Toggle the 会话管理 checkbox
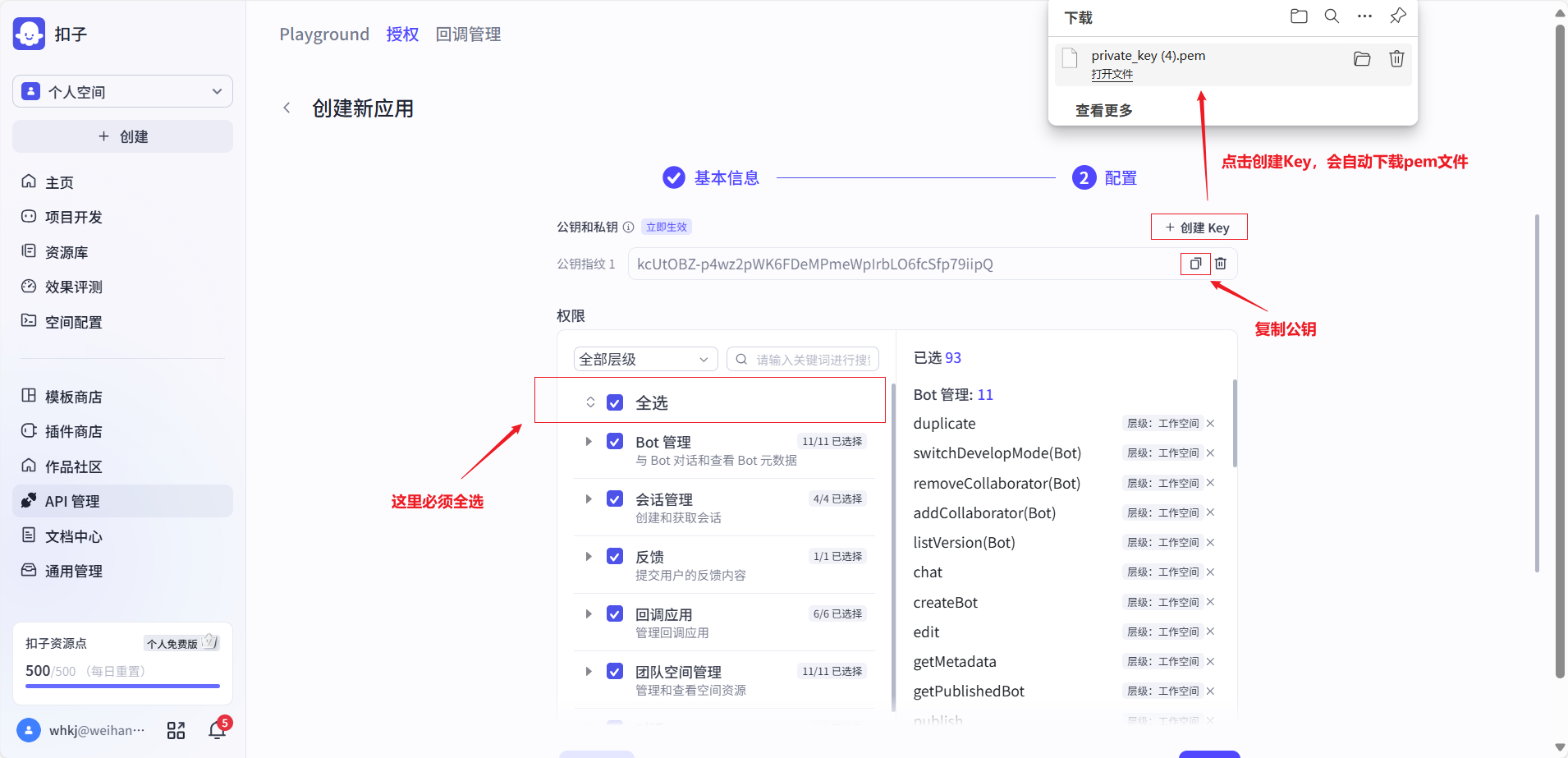The image size is (1568, 758). [x=615, y=499]
